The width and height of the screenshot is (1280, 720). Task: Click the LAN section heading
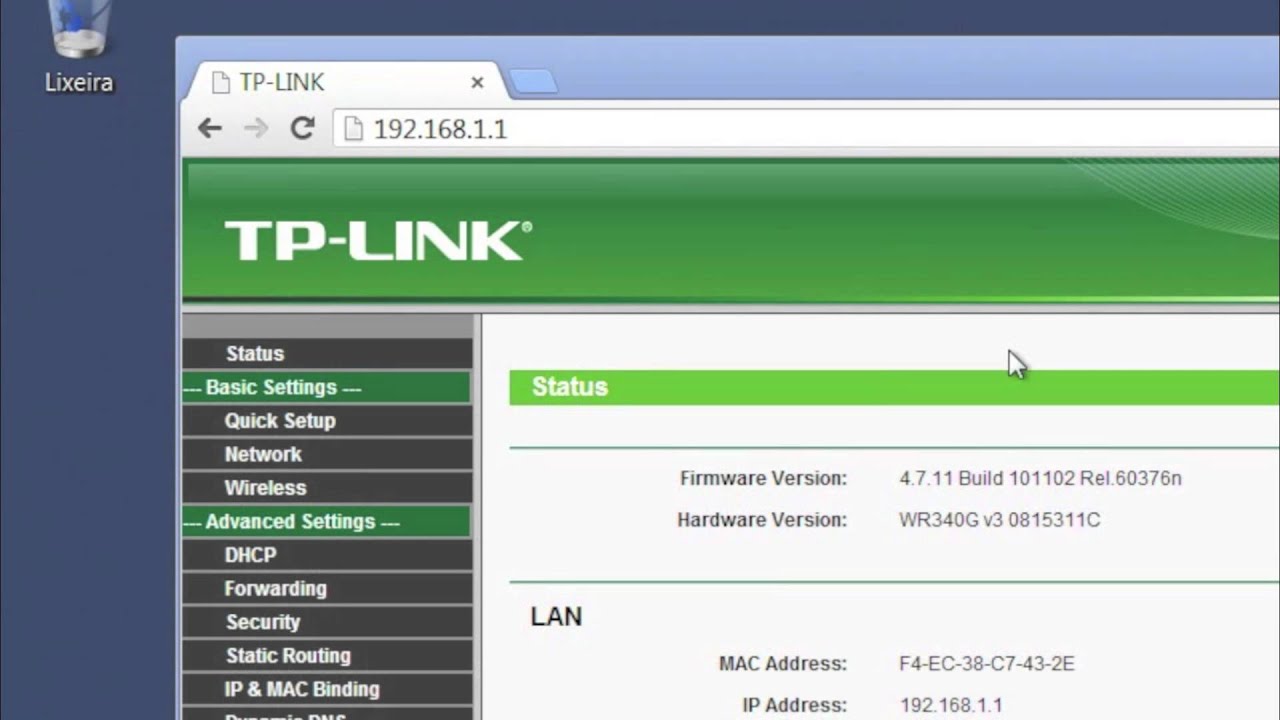[556, 616]
